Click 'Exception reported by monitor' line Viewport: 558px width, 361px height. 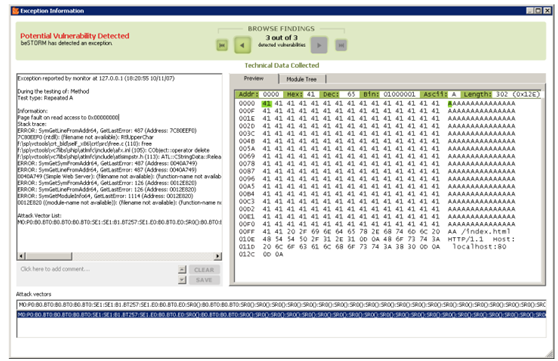[x=96, y=78]
